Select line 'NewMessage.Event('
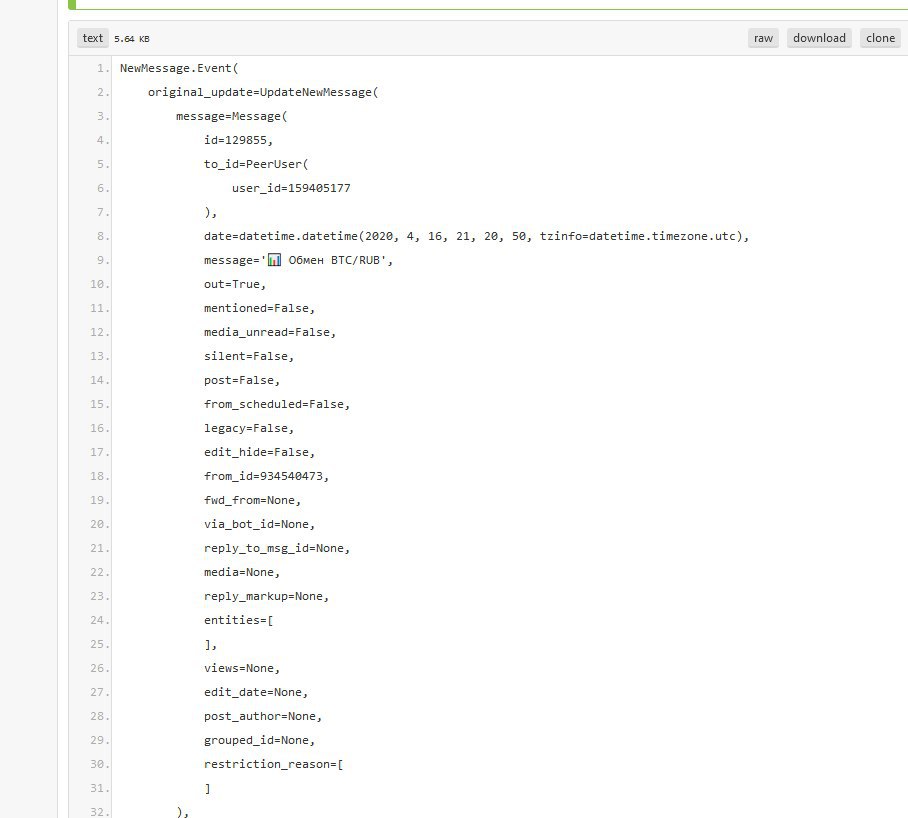This screenshot has height=818, width=908. click(x=179, y=68)
